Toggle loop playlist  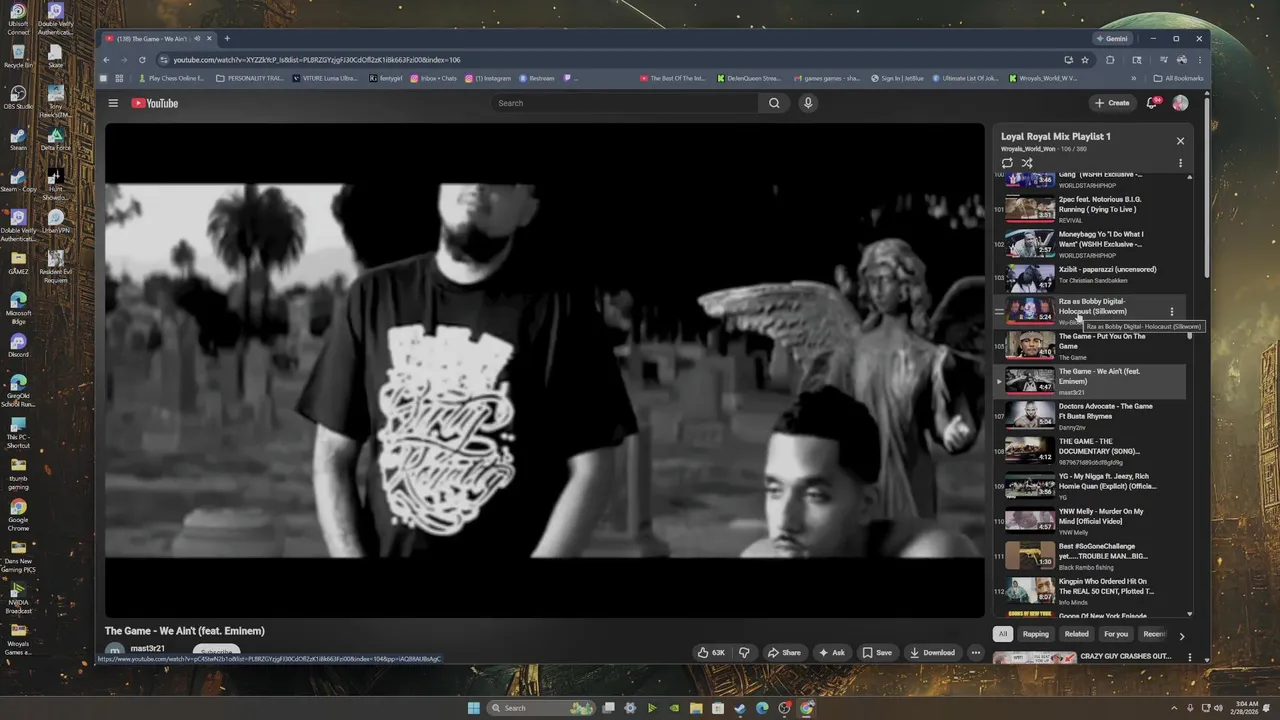point(1007,163)
